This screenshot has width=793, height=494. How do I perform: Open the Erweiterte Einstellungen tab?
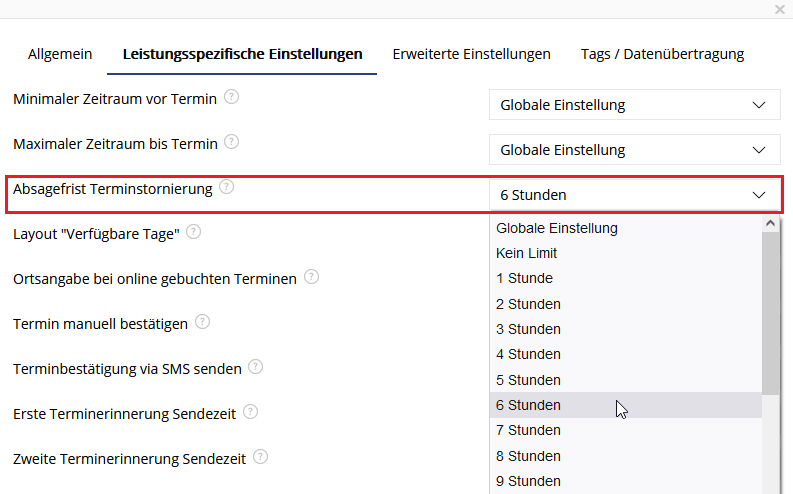point(471,54)
